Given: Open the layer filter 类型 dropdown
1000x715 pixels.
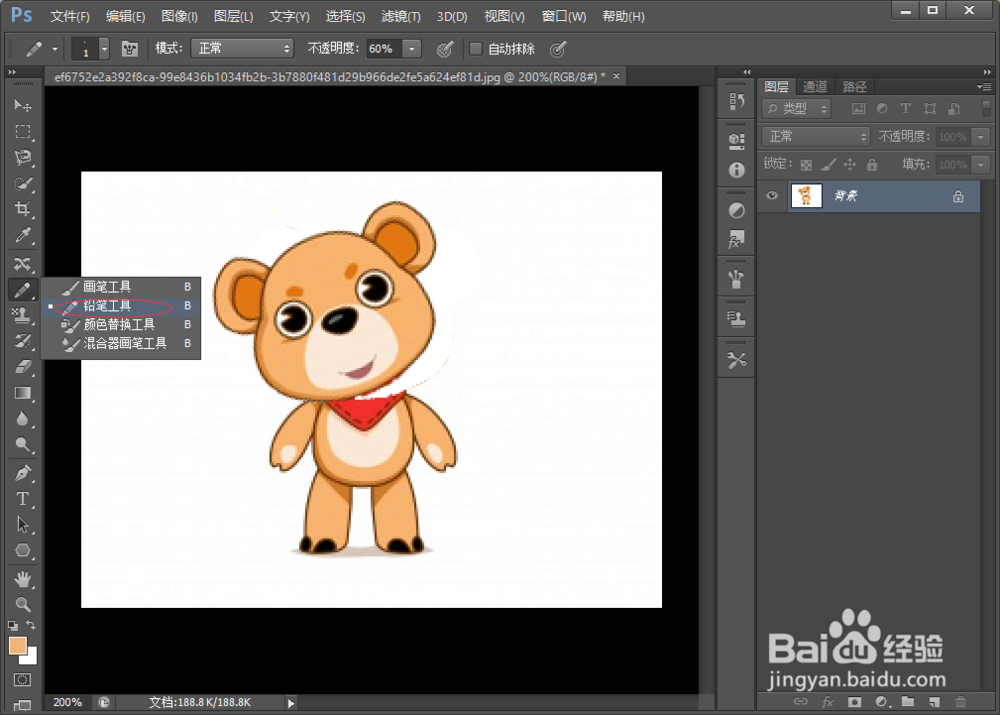Looking at the screenshot, I should [x=796, y=108].
